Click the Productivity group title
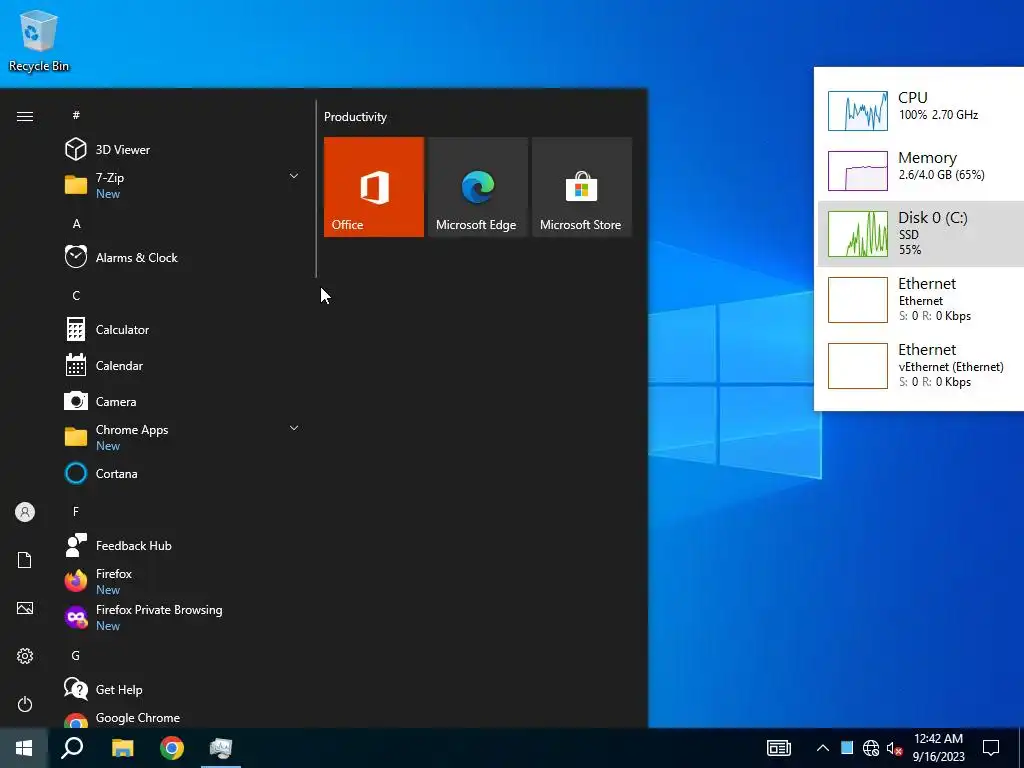1024x768 pixels. pyautogui.click(x=355, y=117)
